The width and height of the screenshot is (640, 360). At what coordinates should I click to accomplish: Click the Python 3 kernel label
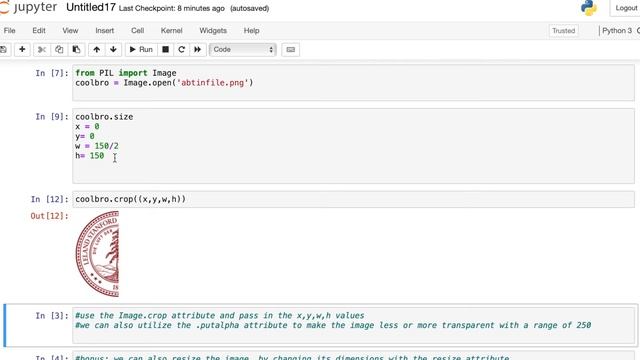point(617,31)
